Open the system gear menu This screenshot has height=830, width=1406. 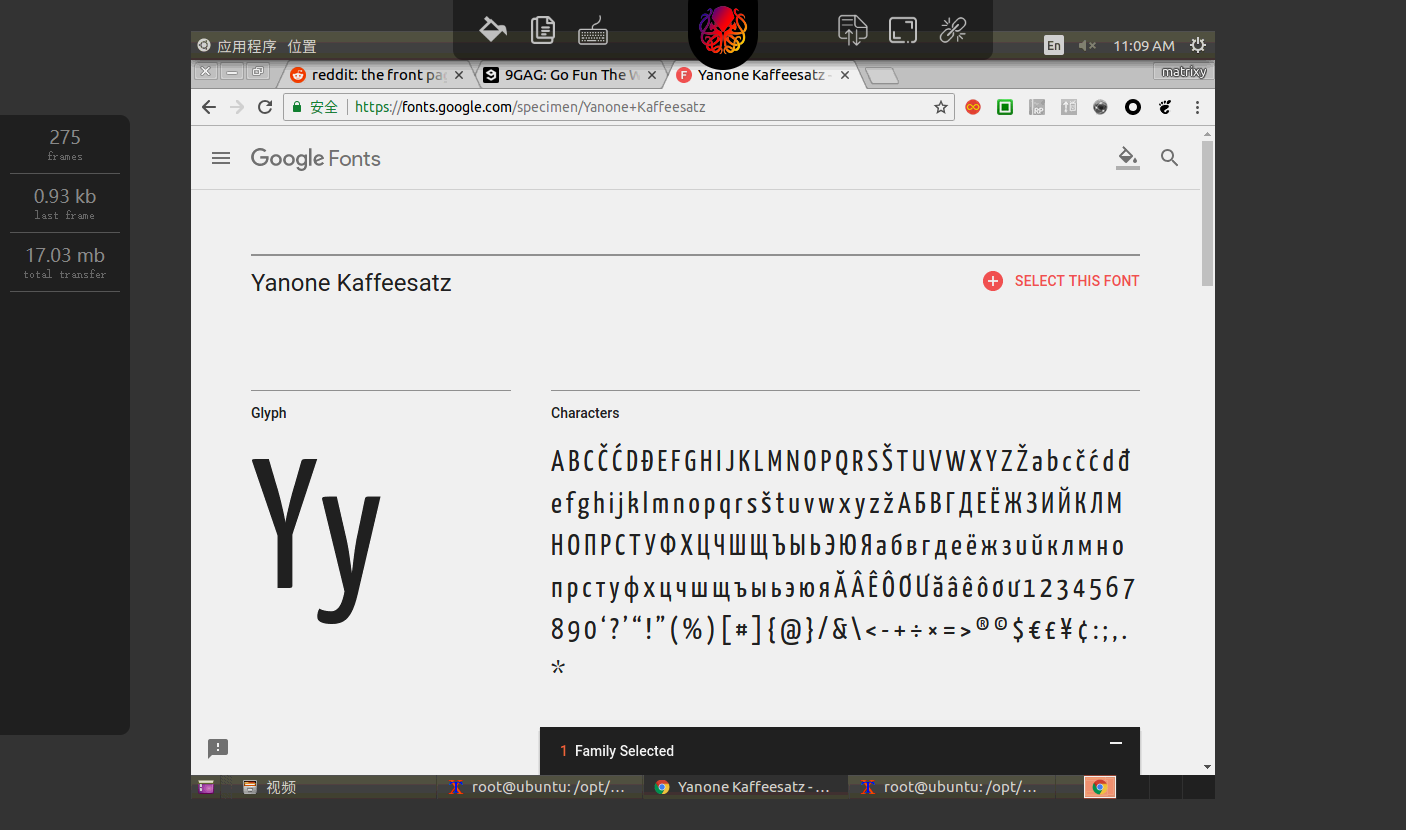[1198, 45]
